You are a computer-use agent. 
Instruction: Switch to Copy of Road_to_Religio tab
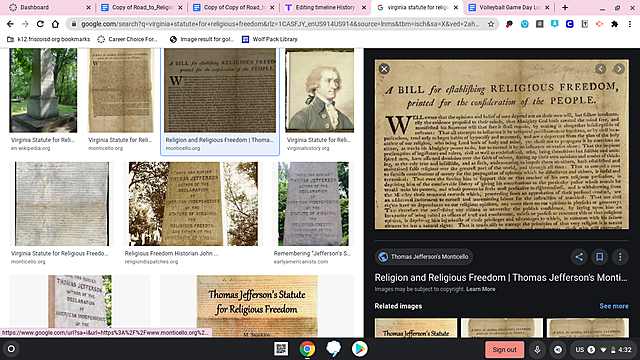(x=142, y=7)
